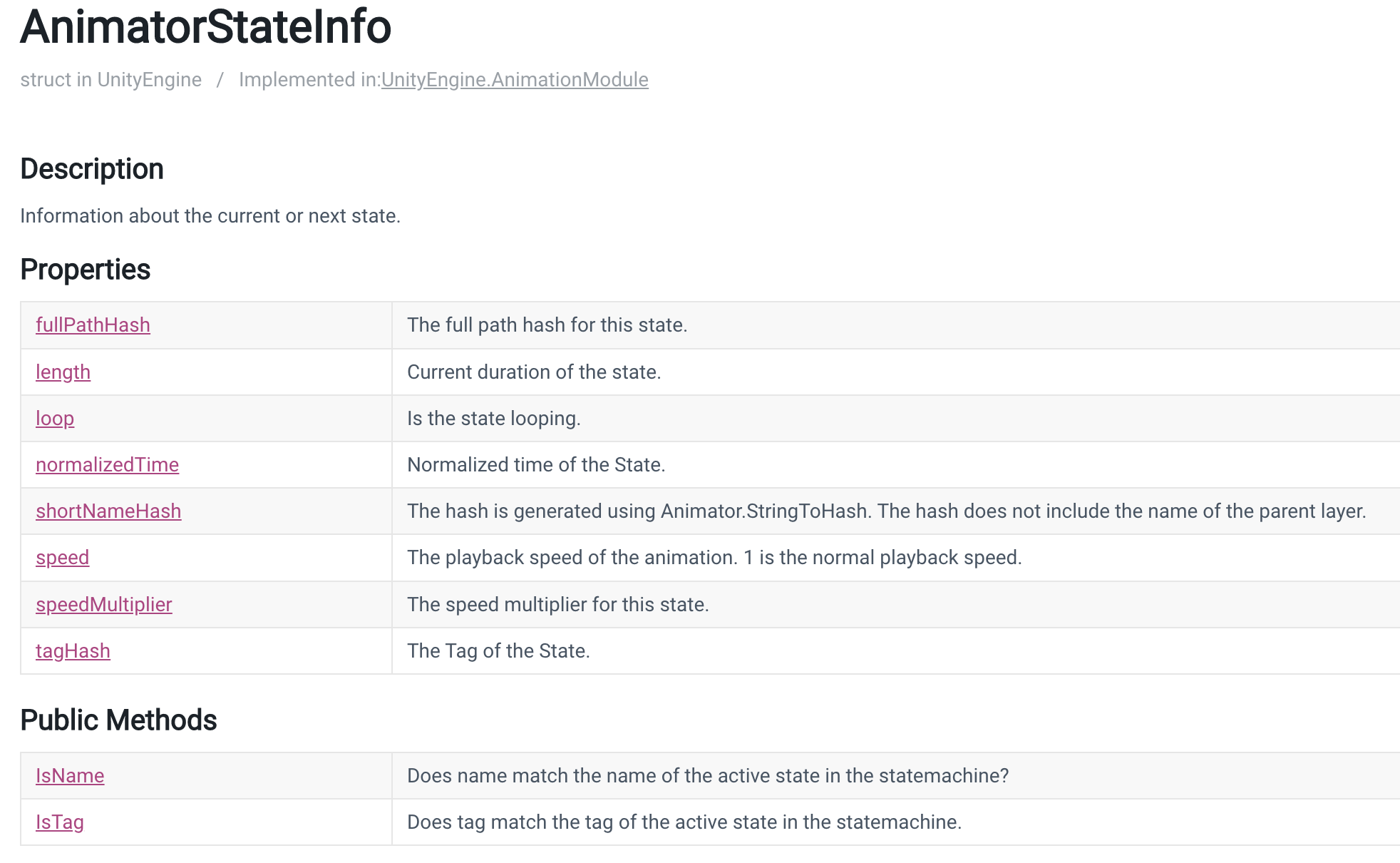
Task: Click the Description section heading
Action: click(92, 169)
